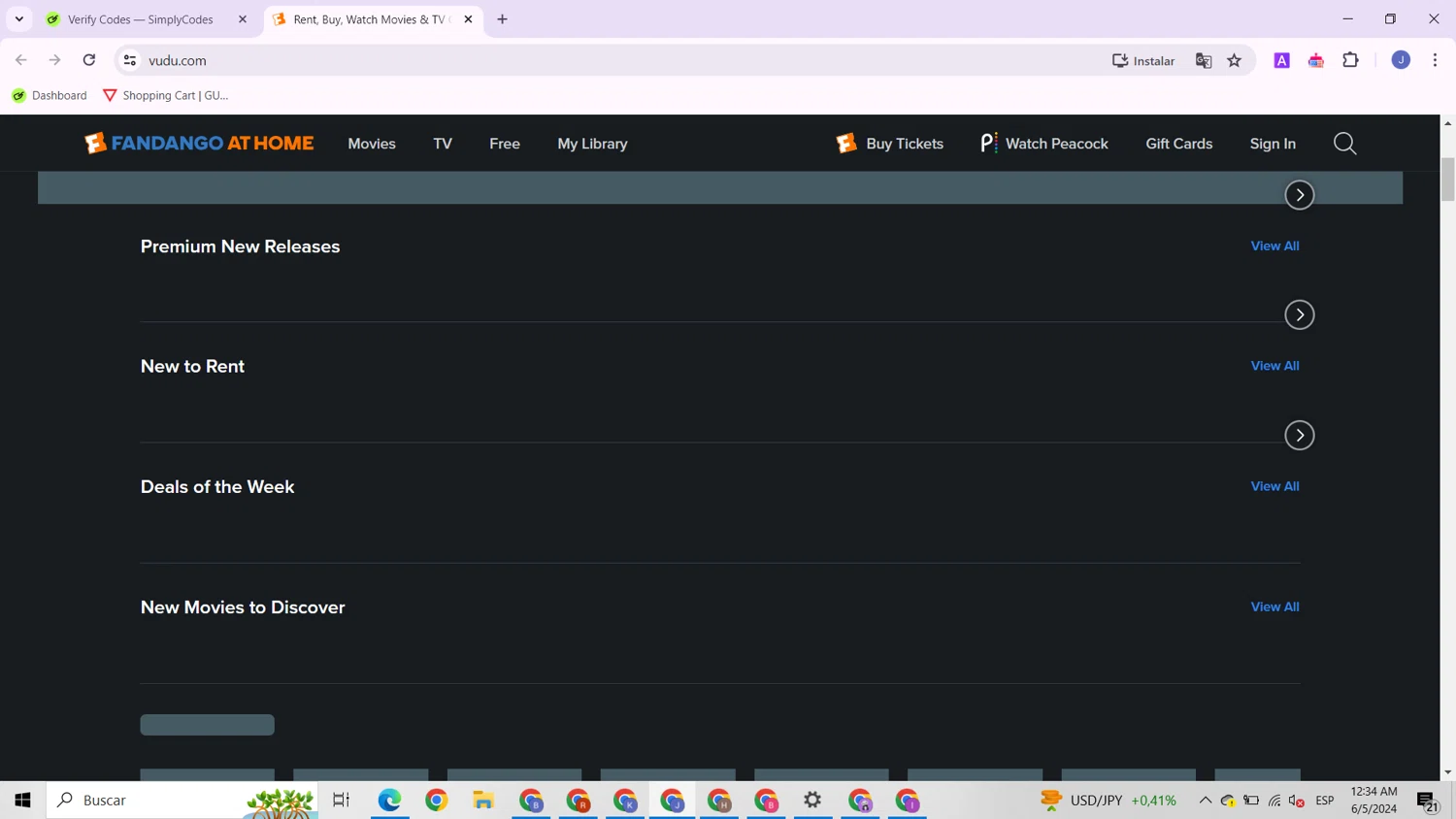Bookmark this page with the star
Image resolution: width=1456 pixels, height=819 pixels.
point(1235,60)
